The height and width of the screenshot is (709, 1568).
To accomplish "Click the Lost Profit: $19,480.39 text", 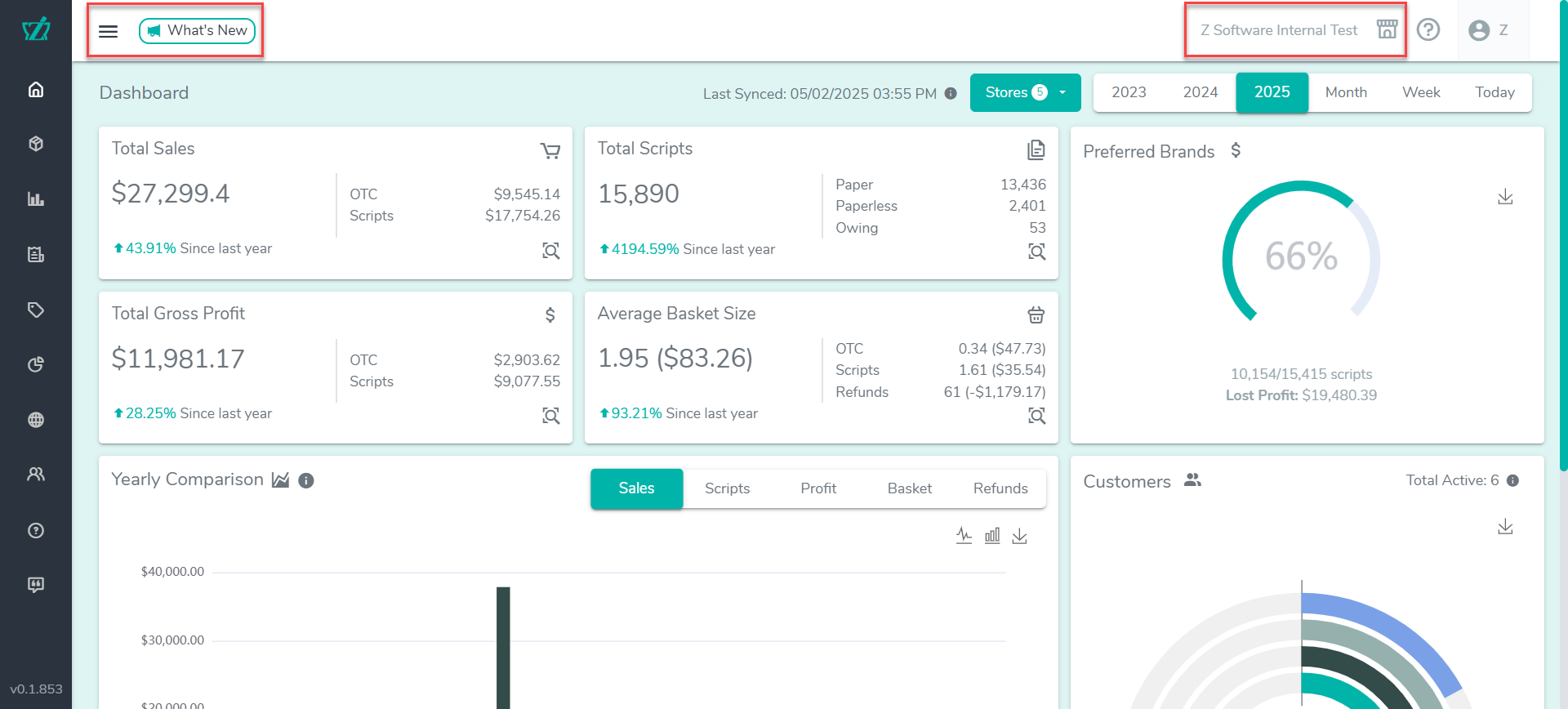I will pos(1301,395).
